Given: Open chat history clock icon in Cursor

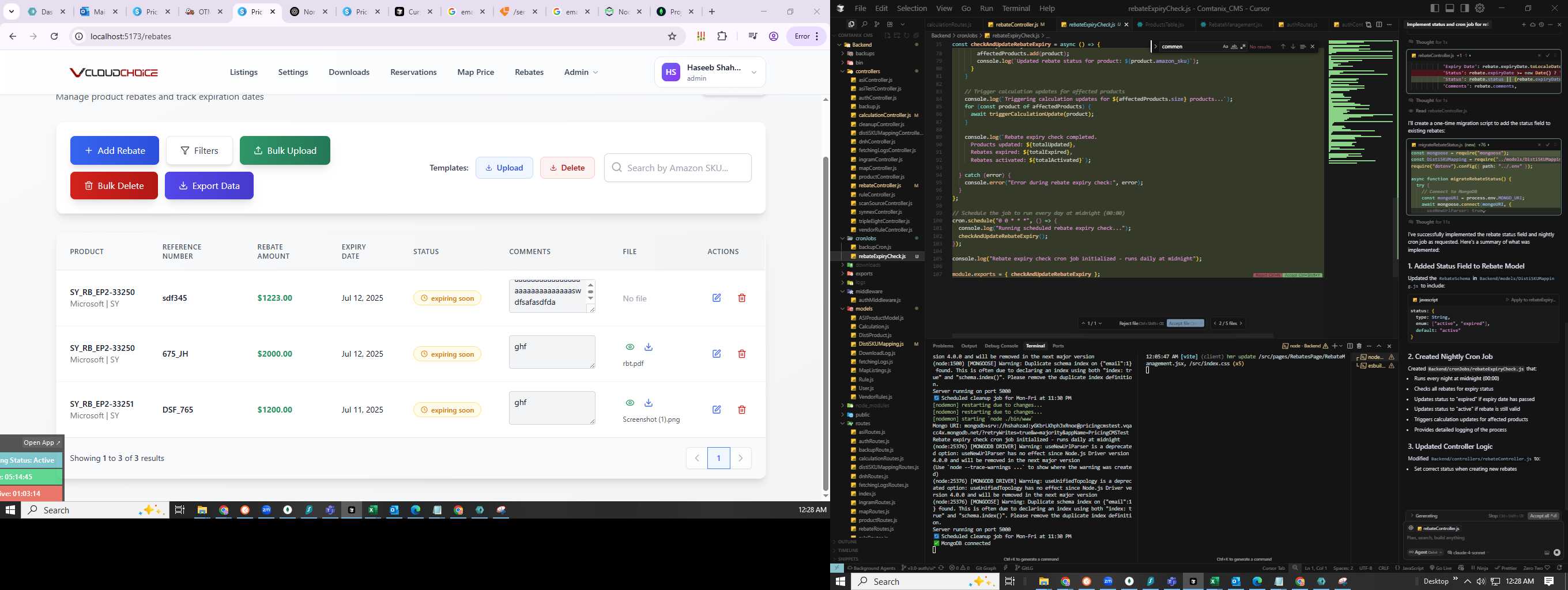Looking at the screenshot, I should (1541, 24).
